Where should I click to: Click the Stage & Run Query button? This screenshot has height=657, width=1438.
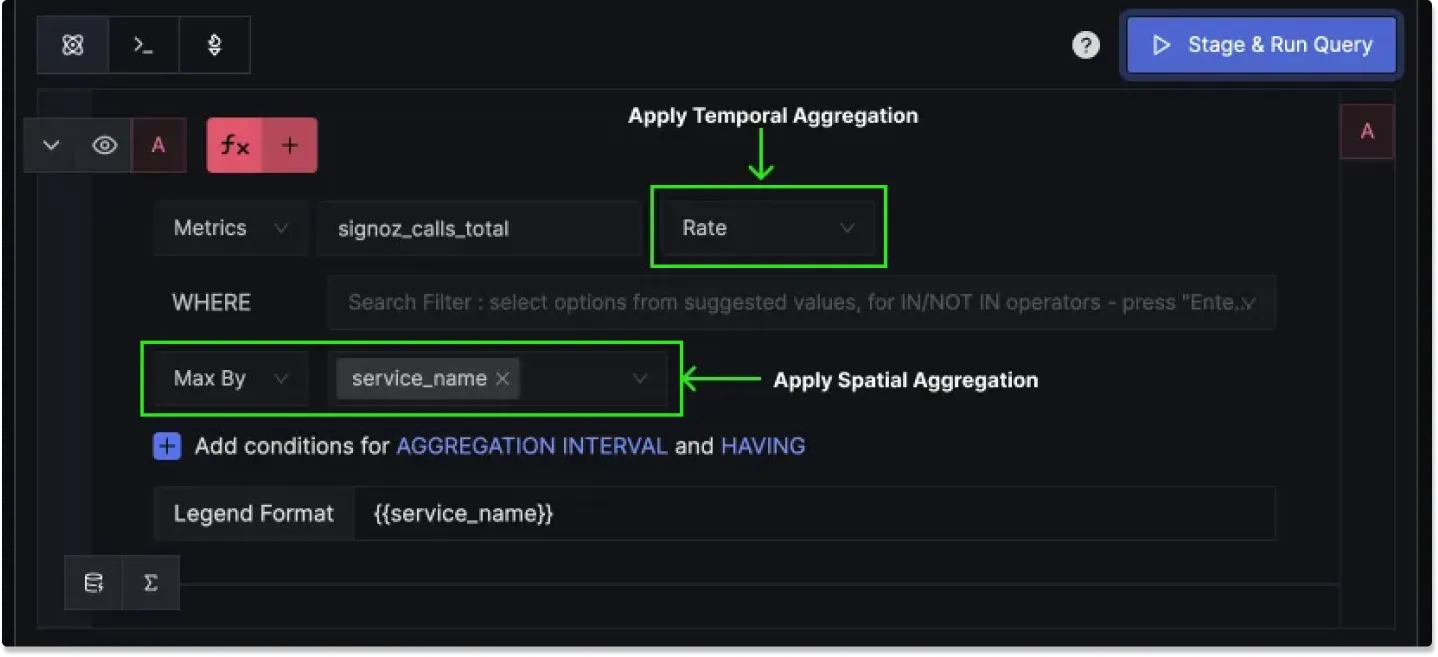pos(1262,45)
